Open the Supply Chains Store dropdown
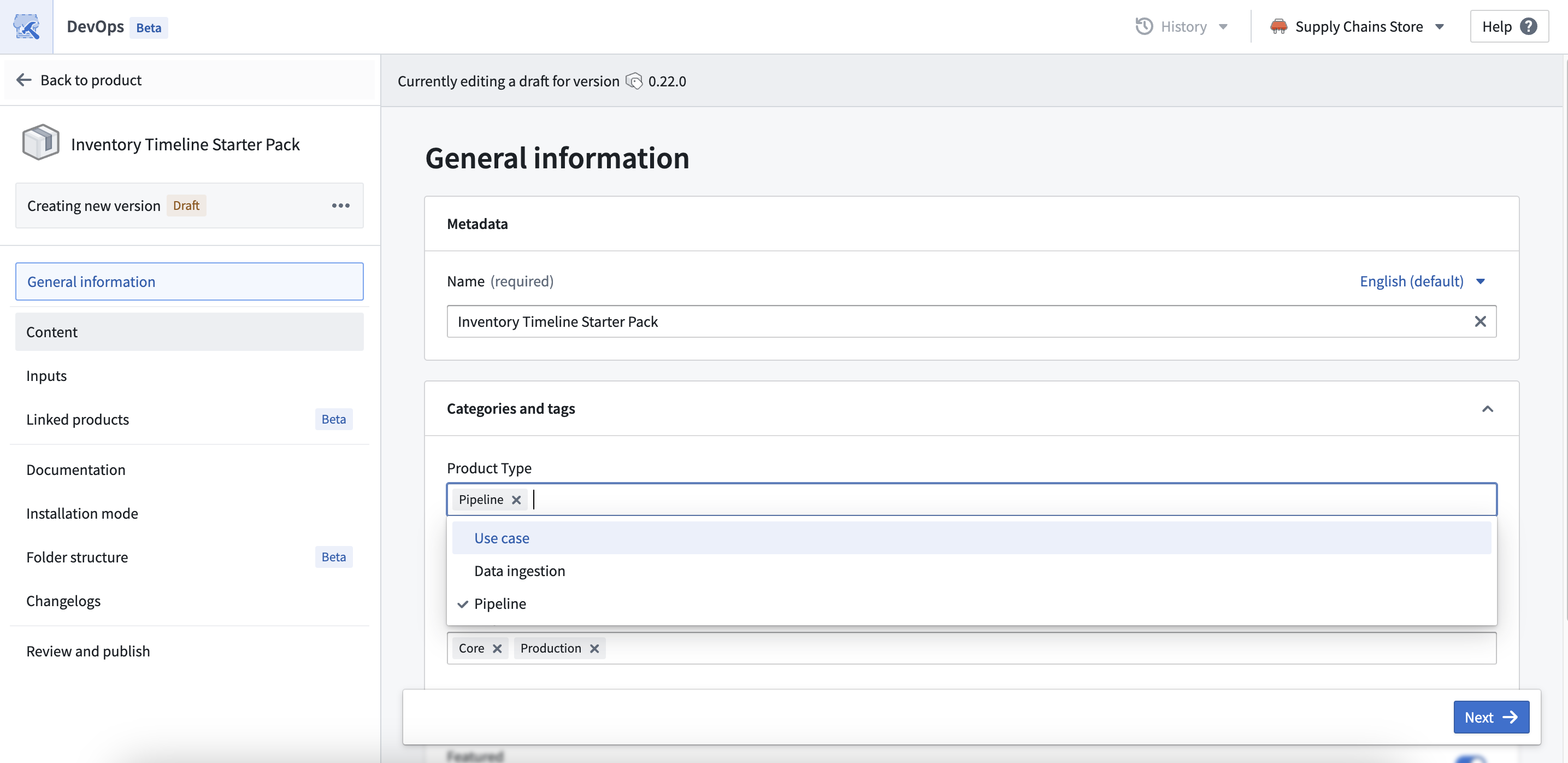1568x763 pixels. point(1357,27)
